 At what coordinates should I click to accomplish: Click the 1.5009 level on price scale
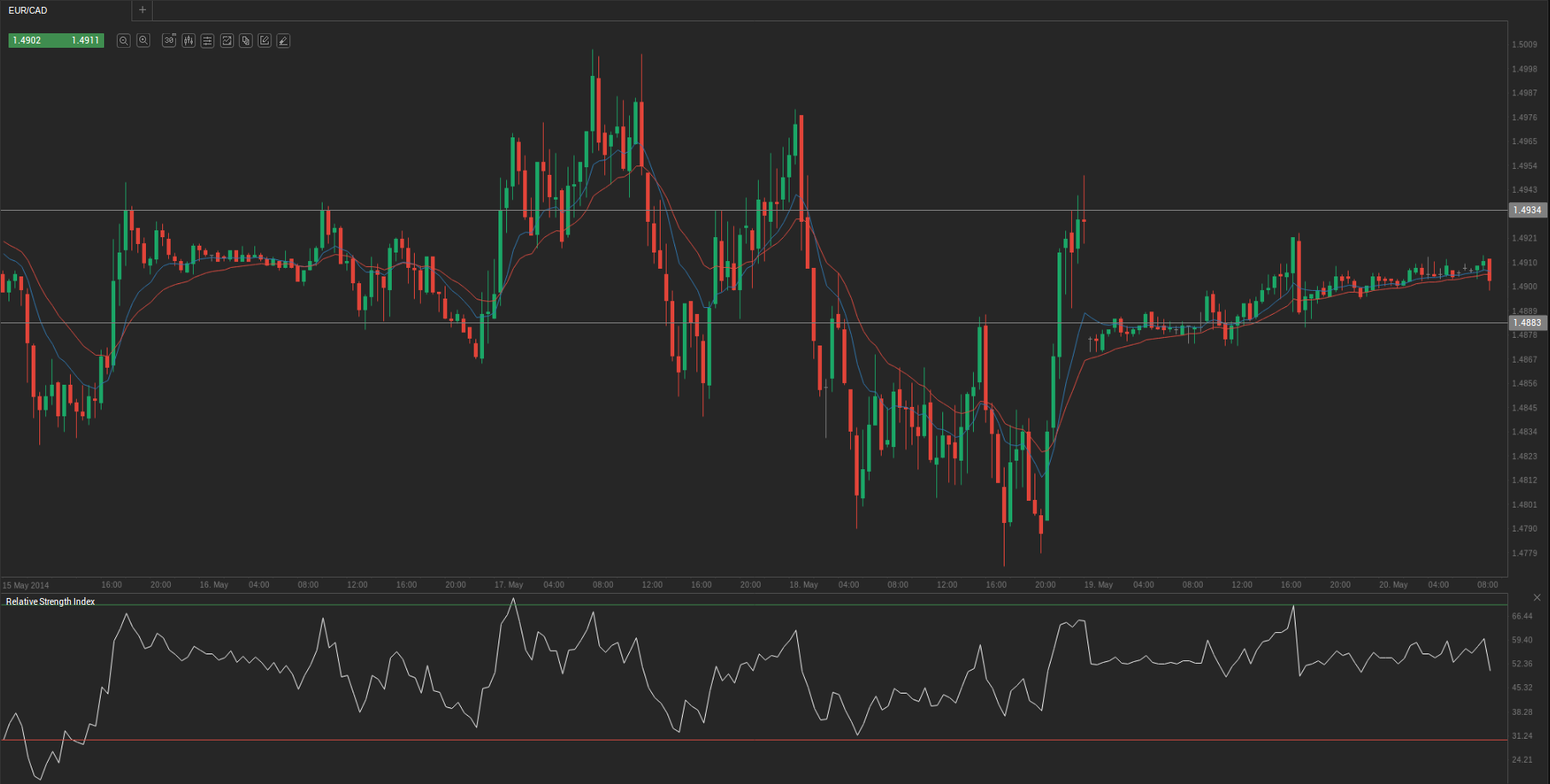coord(1524,44)
